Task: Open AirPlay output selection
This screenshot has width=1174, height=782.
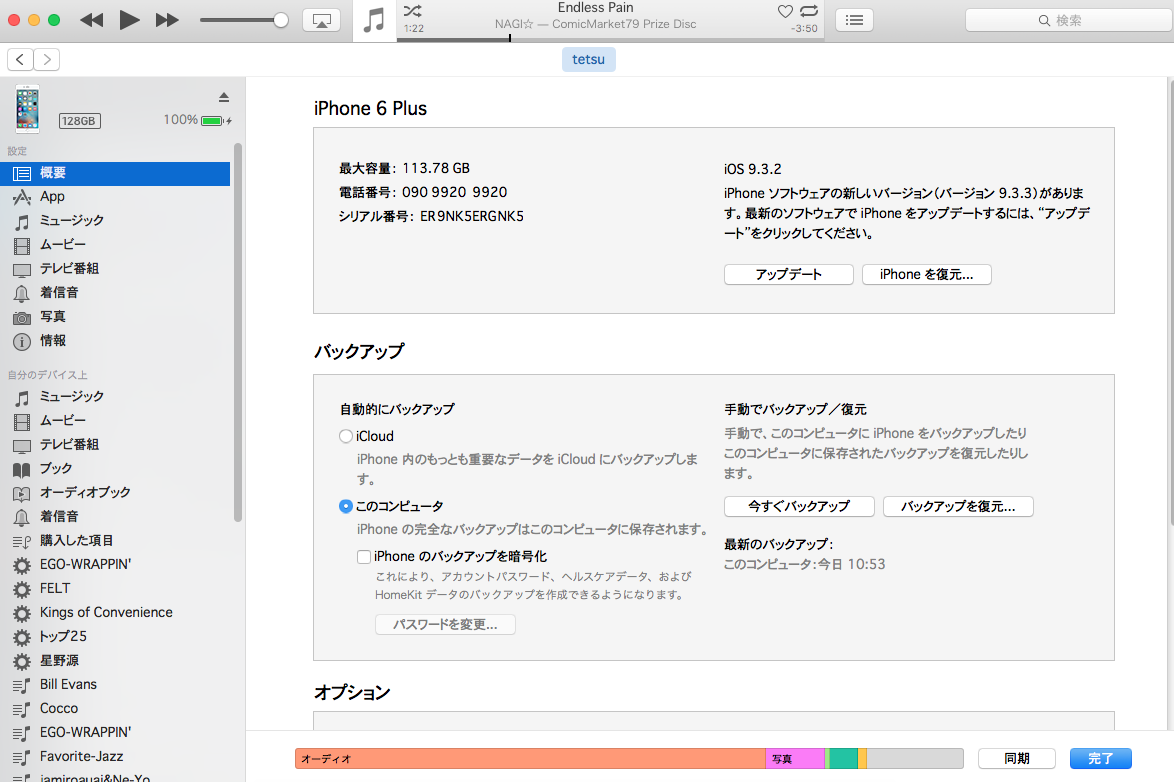Action: pyautogui.click(x=321, y=20)
